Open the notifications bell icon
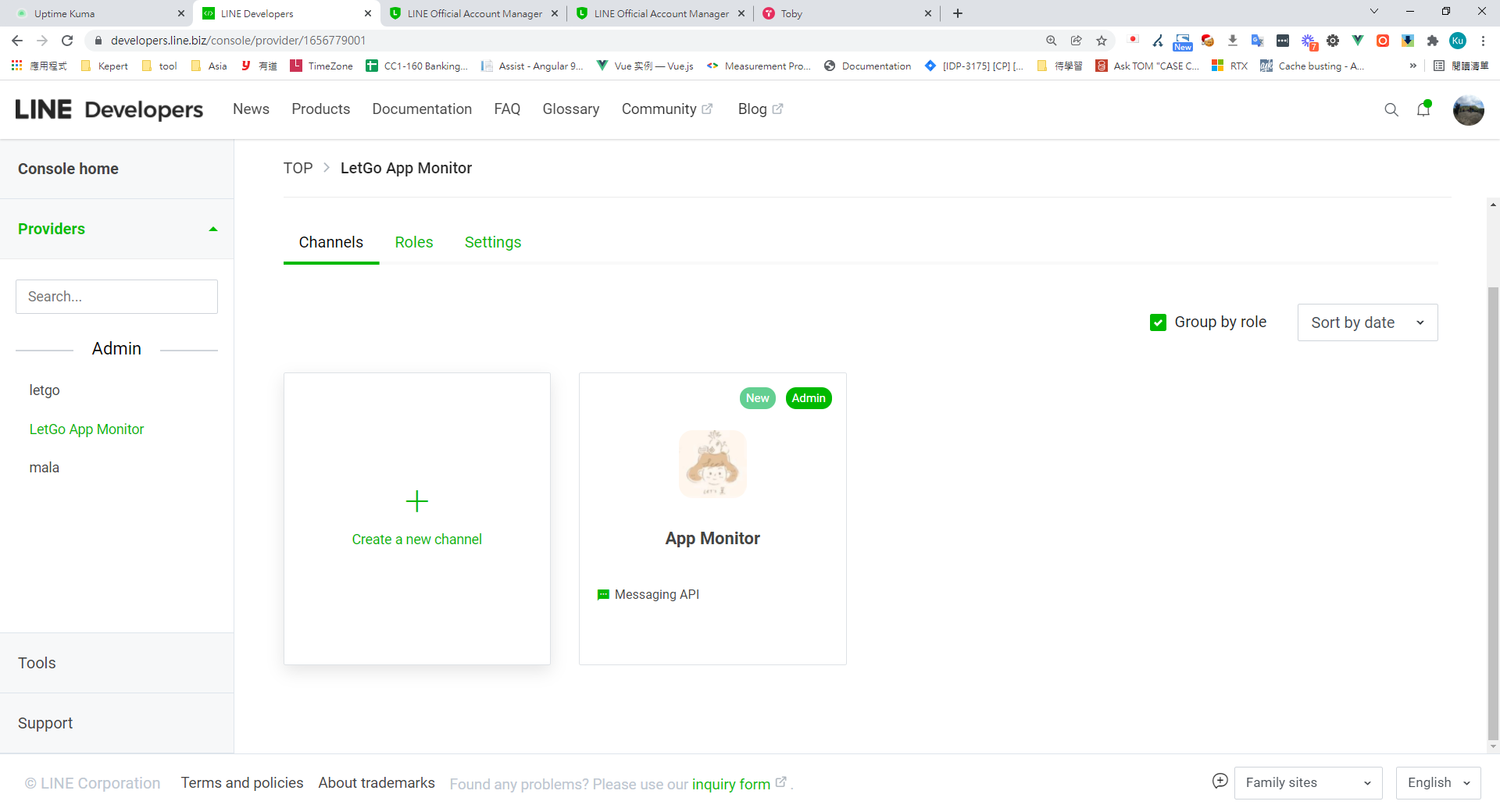The image size is (1500, 812). (x=1423, y=110)
